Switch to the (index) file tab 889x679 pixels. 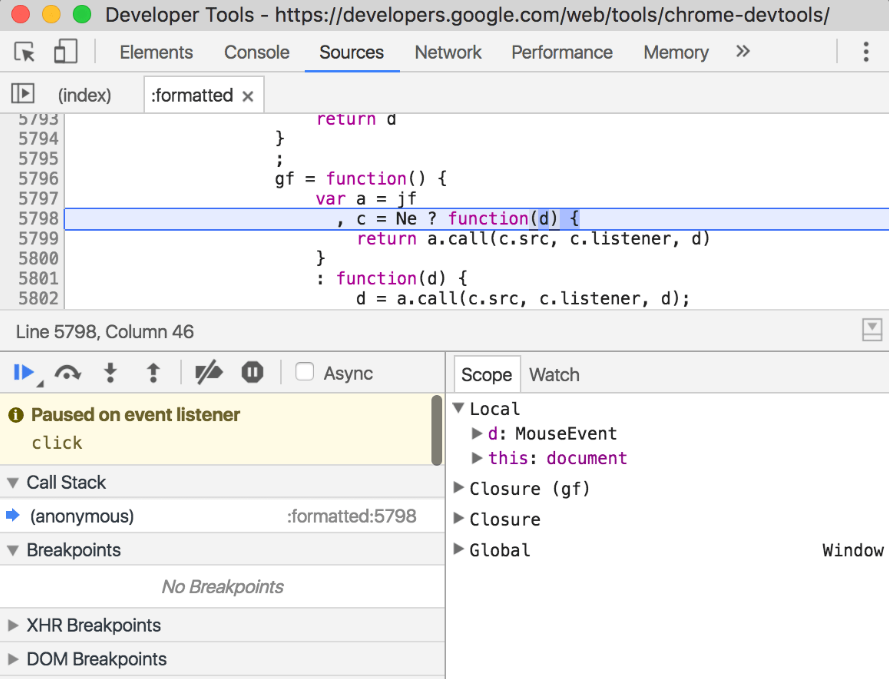[84, 95]
